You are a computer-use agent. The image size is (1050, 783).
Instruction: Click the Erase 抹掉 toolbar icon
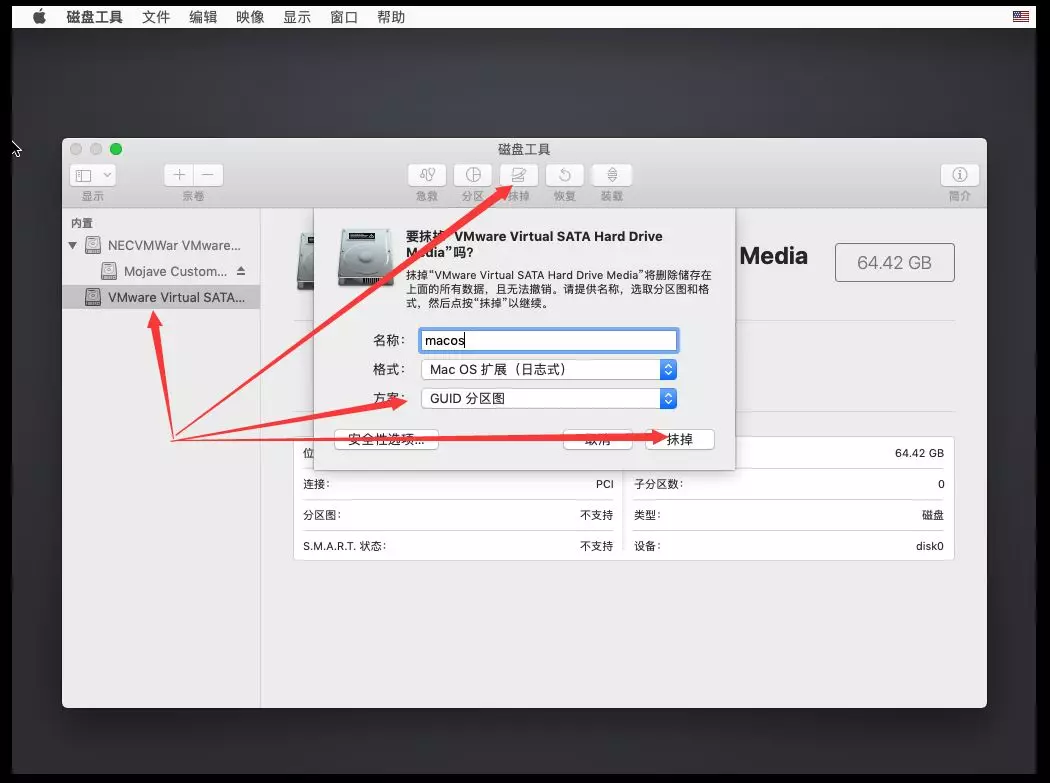[x=518, y=175]
